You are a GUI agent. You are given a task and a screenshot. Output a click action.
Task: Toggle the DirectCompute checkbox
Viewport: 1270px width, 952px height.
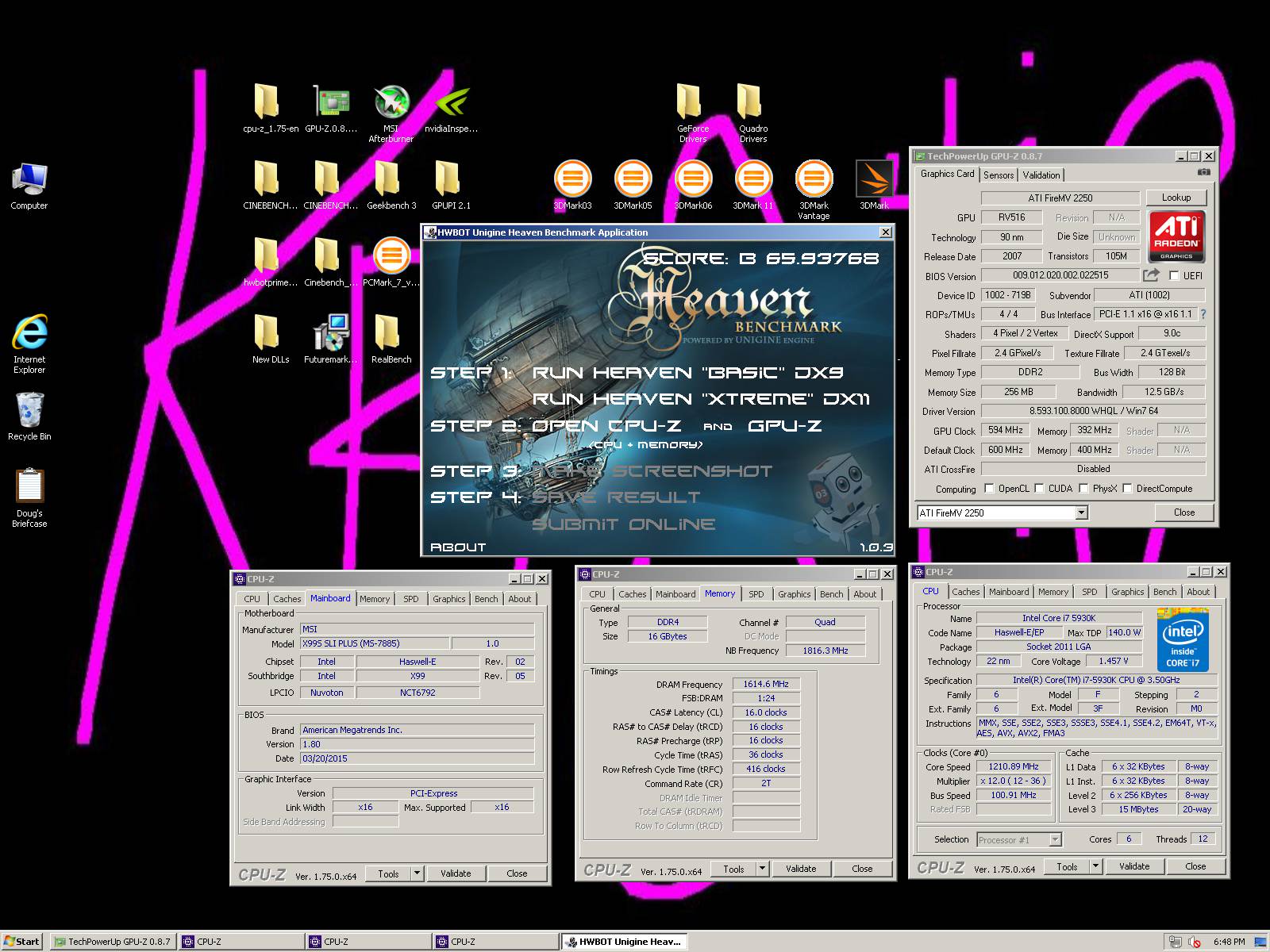tap(1126, 489)
